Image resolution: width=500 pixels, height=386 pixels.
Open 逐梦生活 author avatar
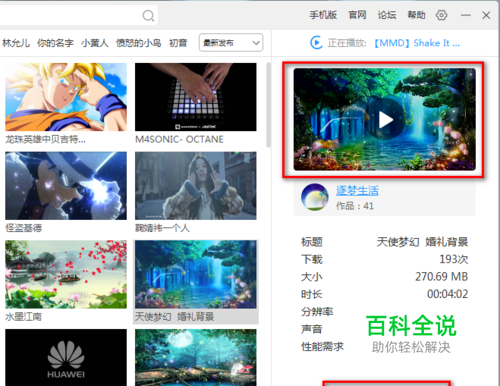pyautogui.click(x=314, y=197)
